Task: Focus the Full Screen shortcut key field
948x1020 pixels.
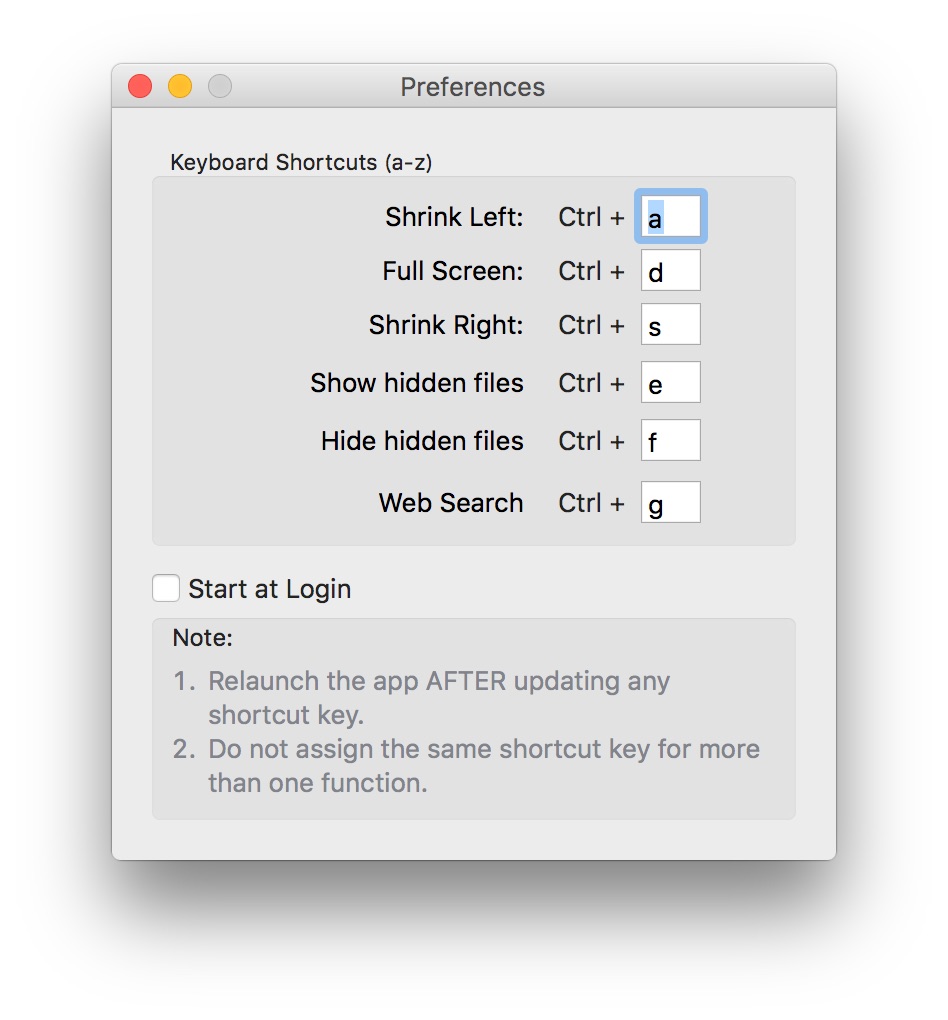Action: (671, 271)
